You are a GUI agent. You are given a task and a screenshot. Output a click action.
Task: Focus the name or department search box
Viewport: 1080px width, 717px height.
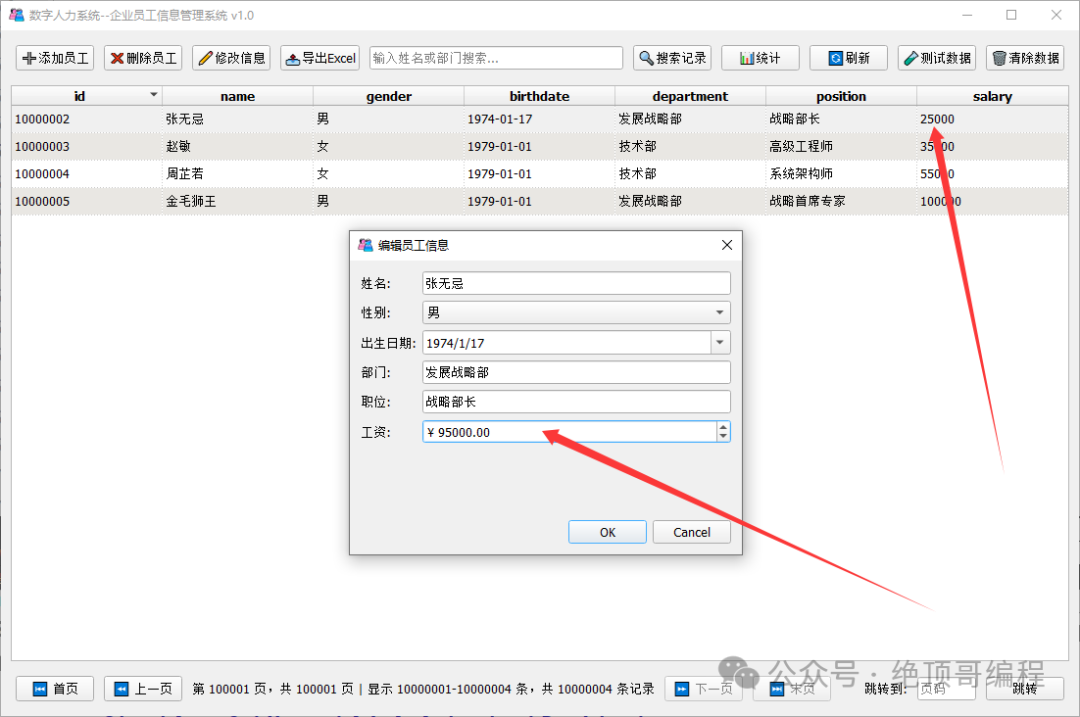(496, 59)
